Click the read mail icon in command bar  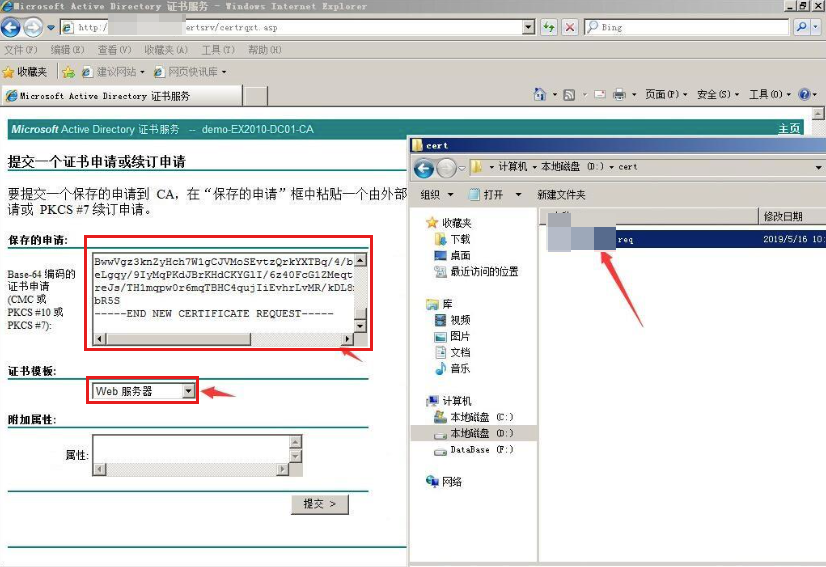coord(599,95)
